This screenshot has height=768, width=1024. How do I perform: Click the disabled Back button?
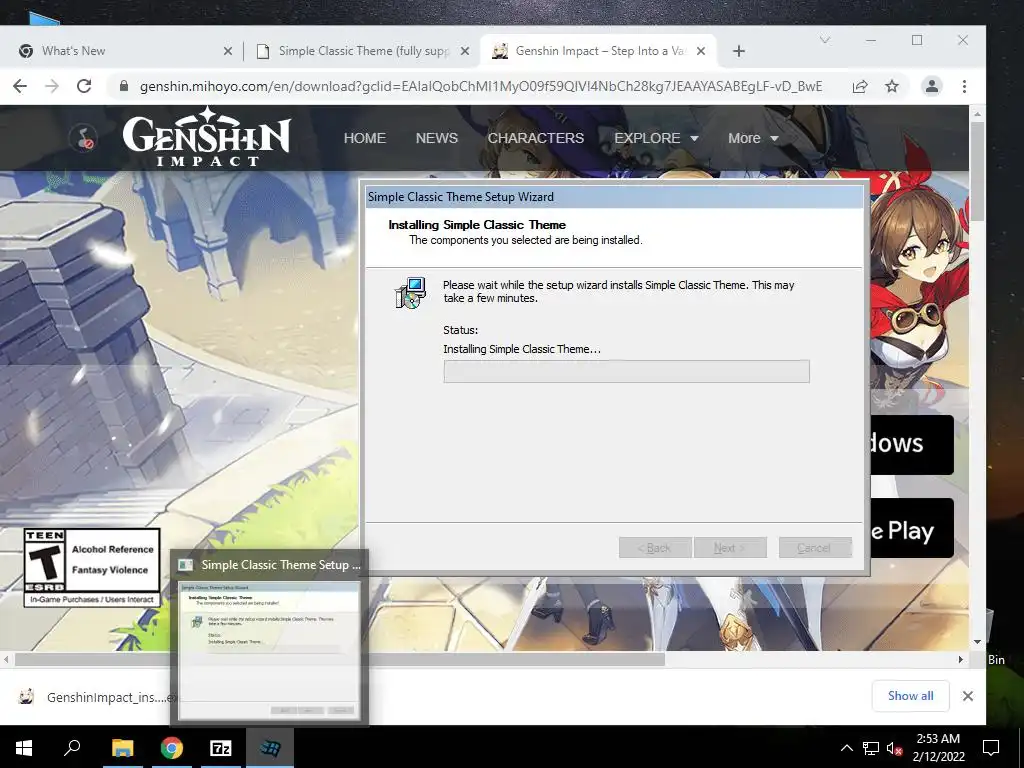(655, 547)
